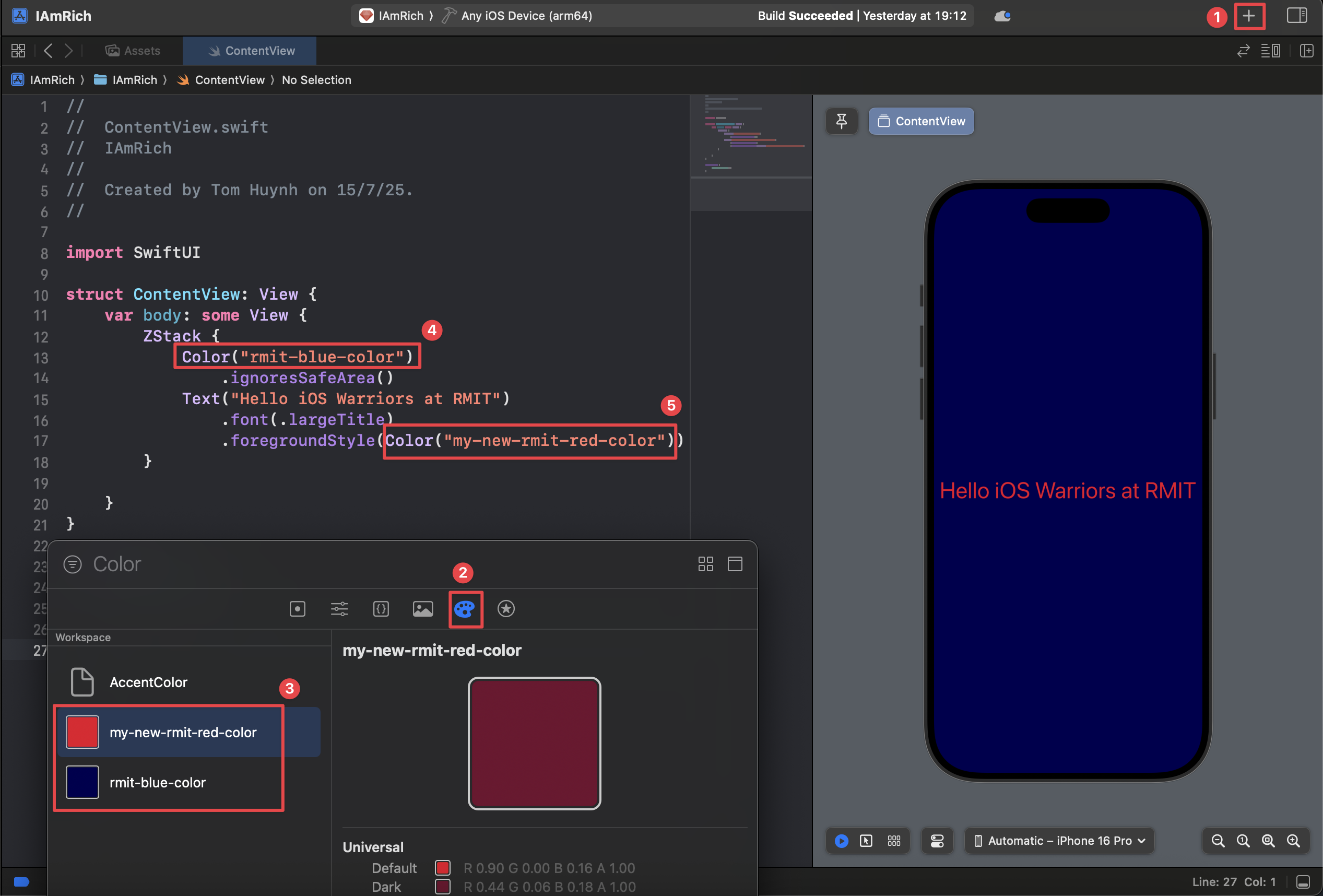
Task: Click the back navigation arrow
Action: pyautogui.click(x=48, y=51)
